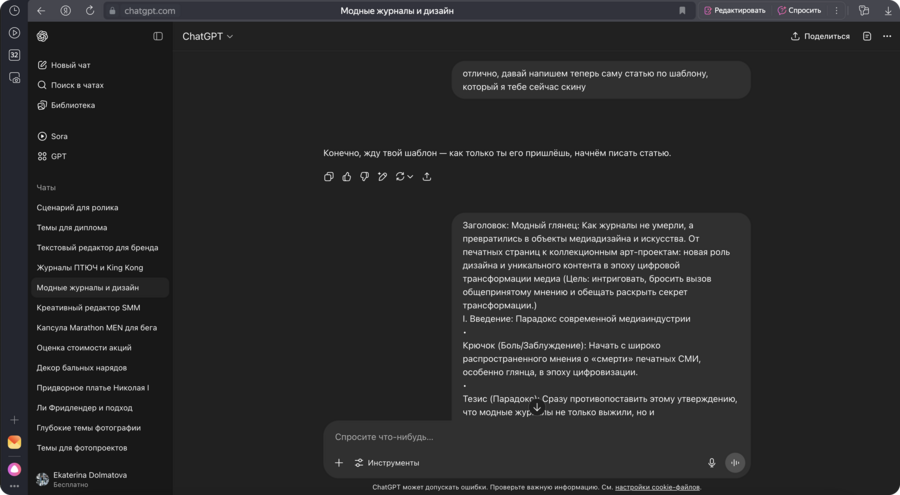Open Поиск в чатах

(x=100, y=85)
